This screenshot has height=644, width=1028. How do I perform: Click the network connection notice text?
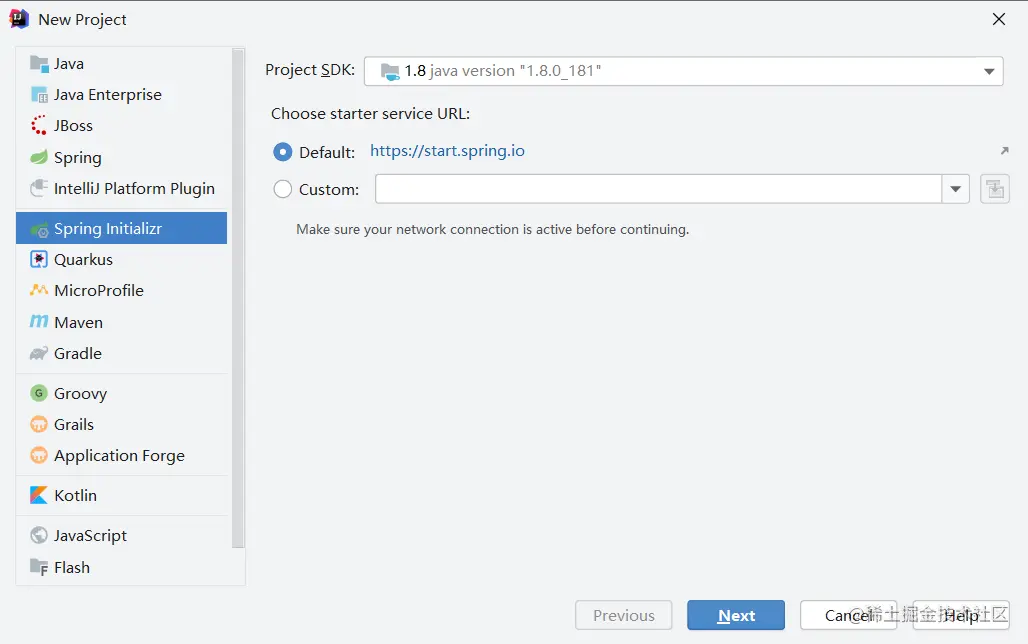[492, 230]
